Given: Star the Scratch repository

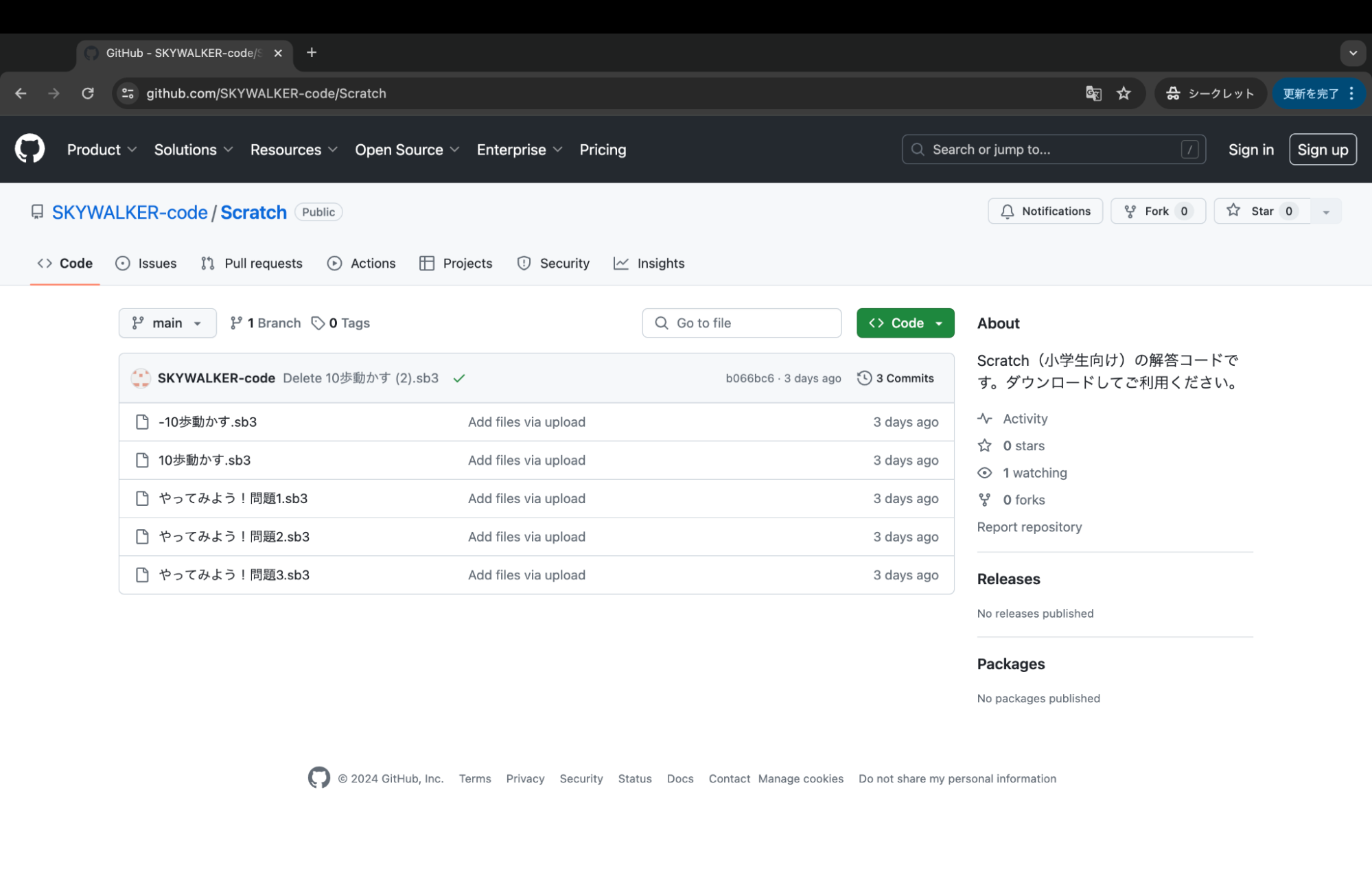Looking at the screenshot, I should tap(1262, 211).
